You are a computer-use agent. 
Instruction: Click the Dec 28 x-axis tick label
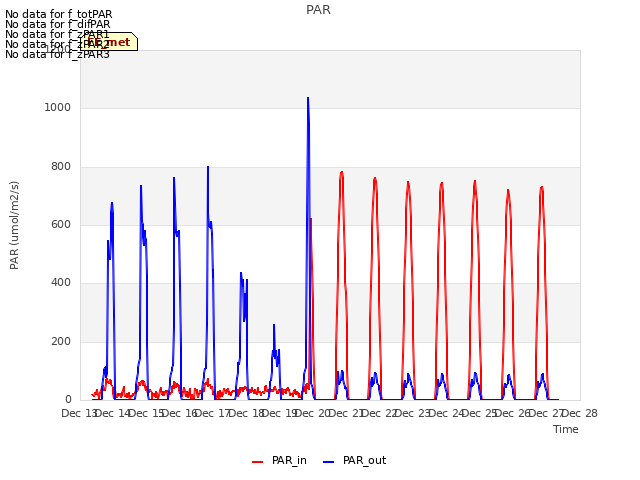coord(580,413)
